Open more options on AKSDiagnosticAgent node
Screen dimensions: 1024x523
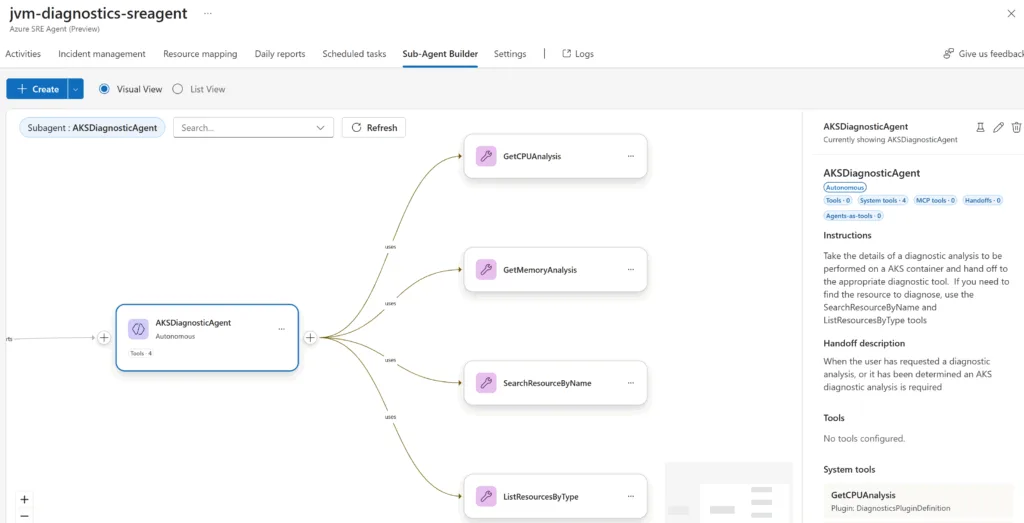281,329
